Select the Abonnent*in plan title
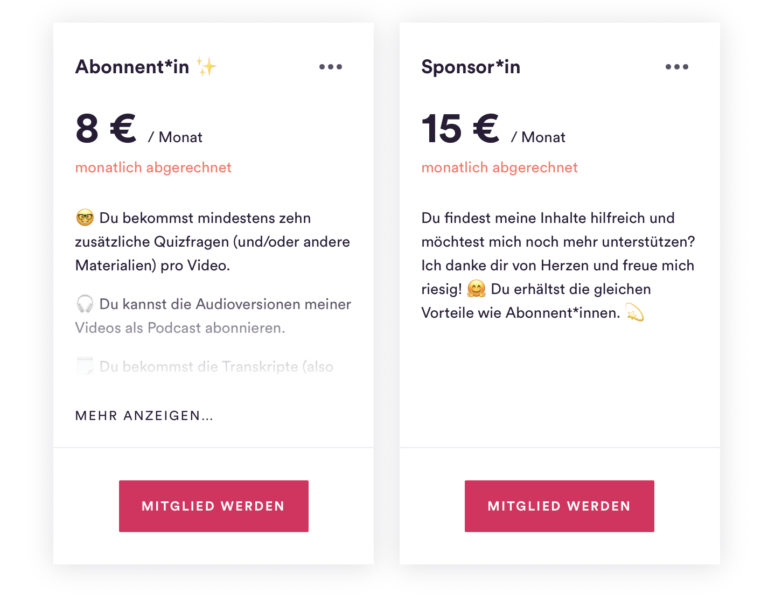The width and height of the screenshot is (768, 601). (132, 67)
